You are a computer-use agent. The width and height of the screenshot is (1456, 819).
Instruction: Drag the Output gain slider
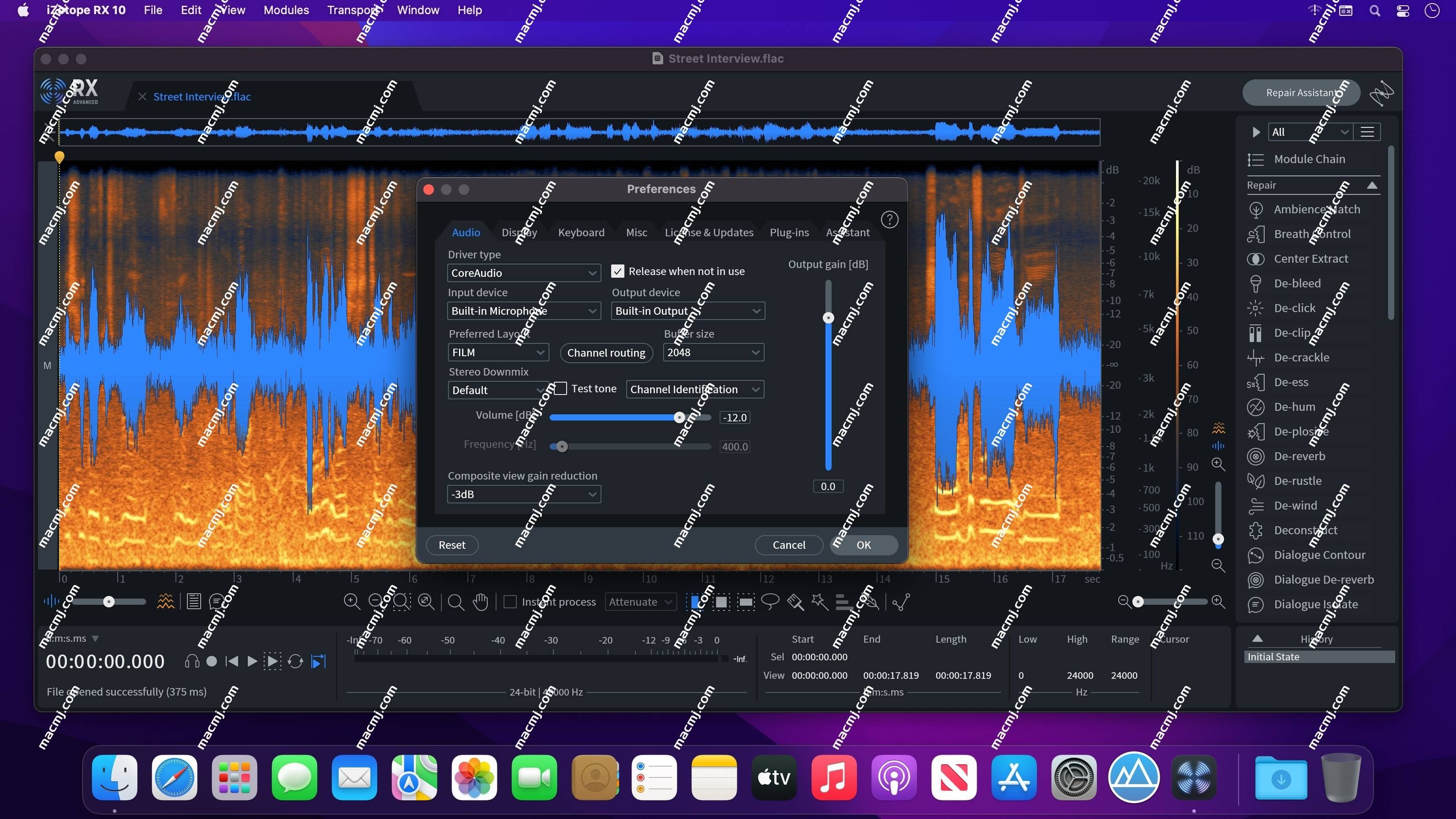828,318
